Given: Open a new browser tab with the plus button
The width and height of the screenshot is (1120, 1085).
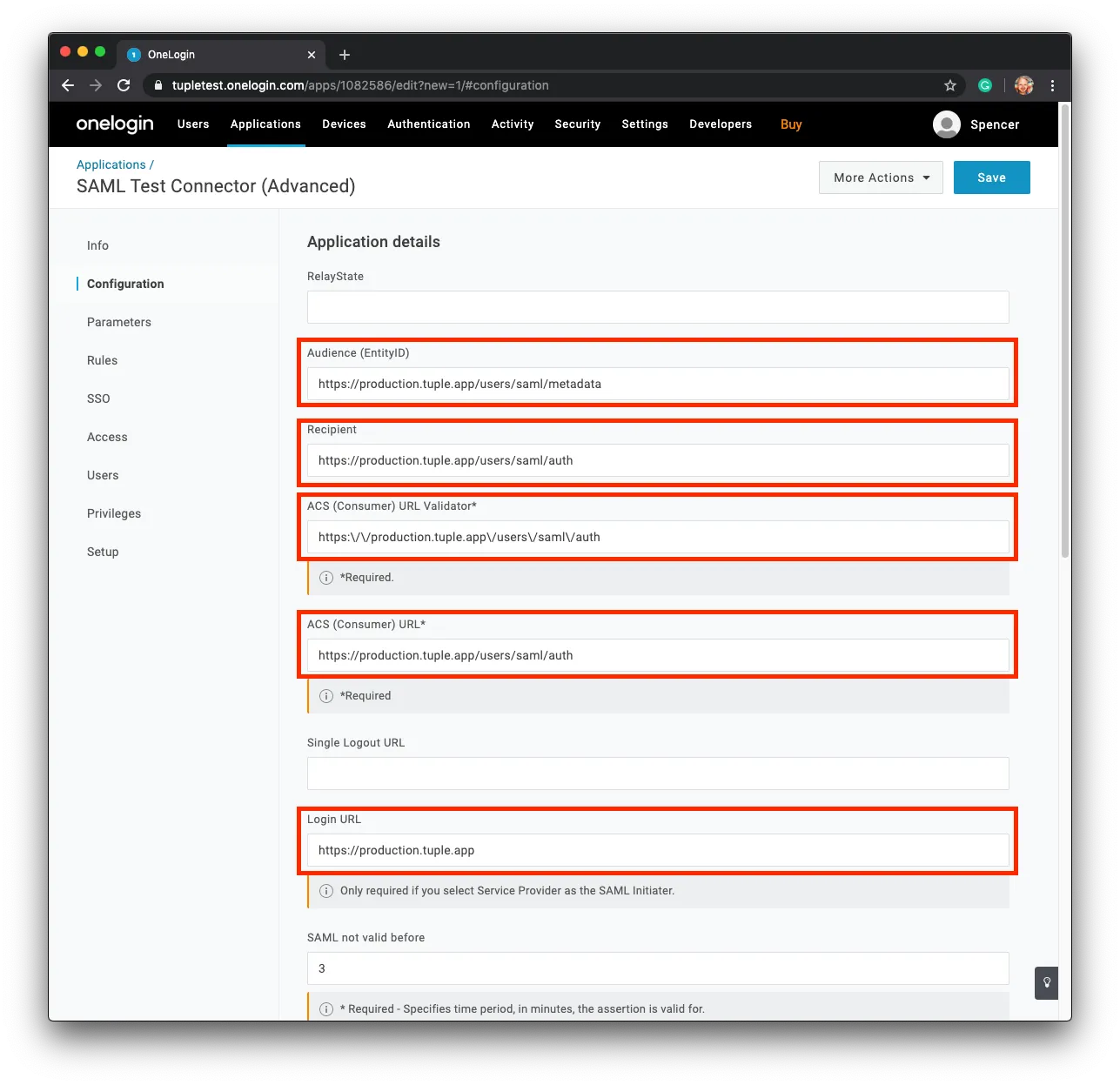Looking at the screenshot, I should click(x=344, y=54).
